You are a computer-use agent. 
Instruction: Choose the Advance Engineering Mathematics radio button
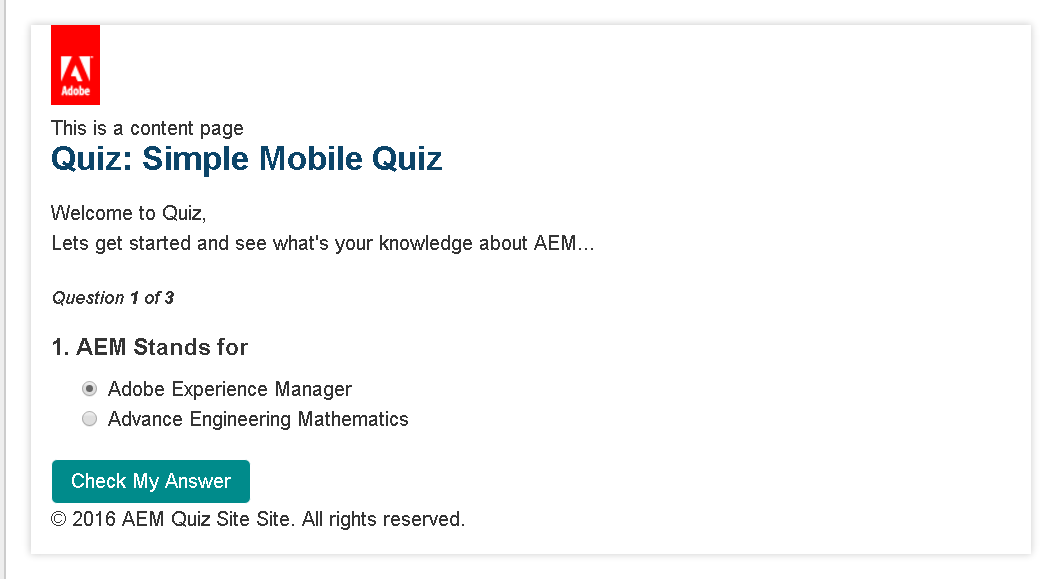90,419
